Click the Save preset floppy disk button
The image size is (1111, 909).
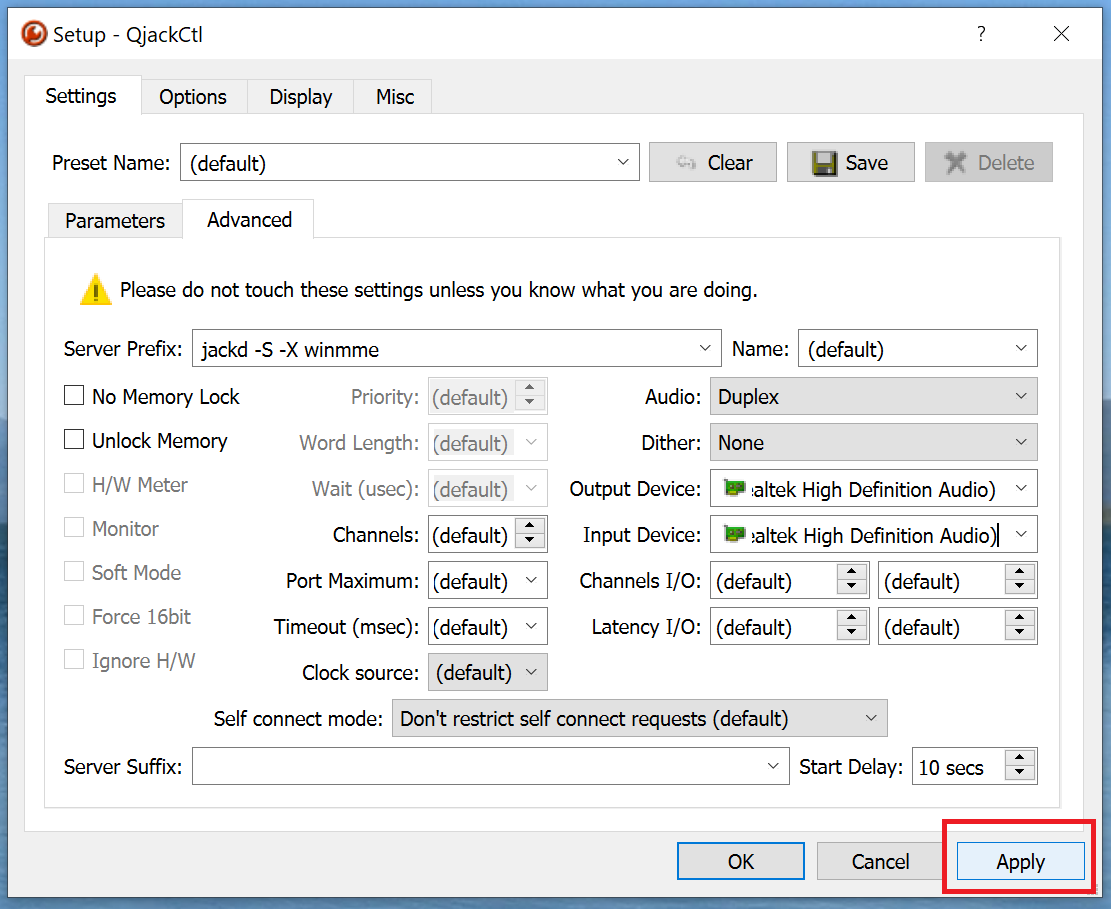[850, 163]
